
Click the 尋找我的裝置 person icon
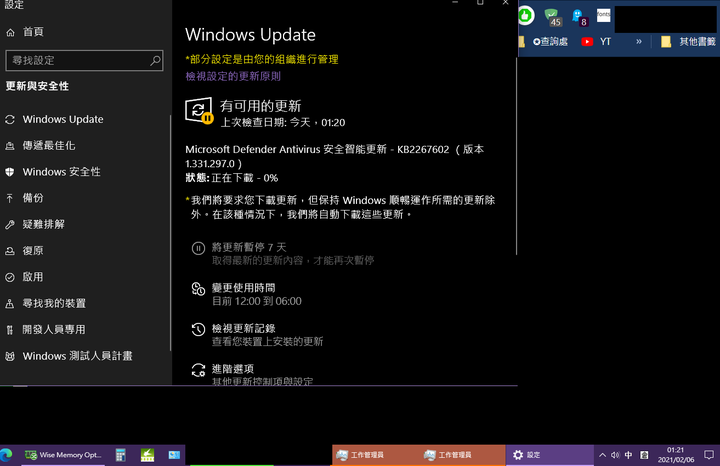10,303
